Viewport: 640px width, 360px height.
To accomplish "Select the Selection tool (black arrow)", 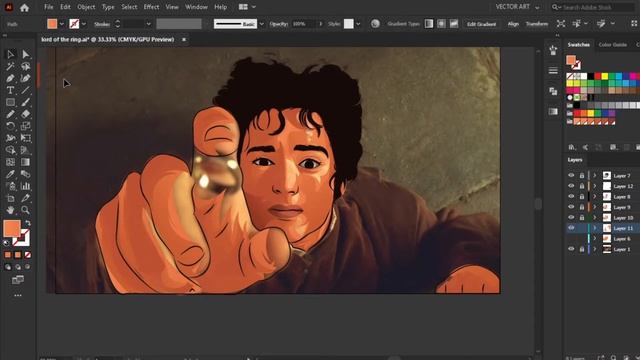I will (x=10, y=54).
